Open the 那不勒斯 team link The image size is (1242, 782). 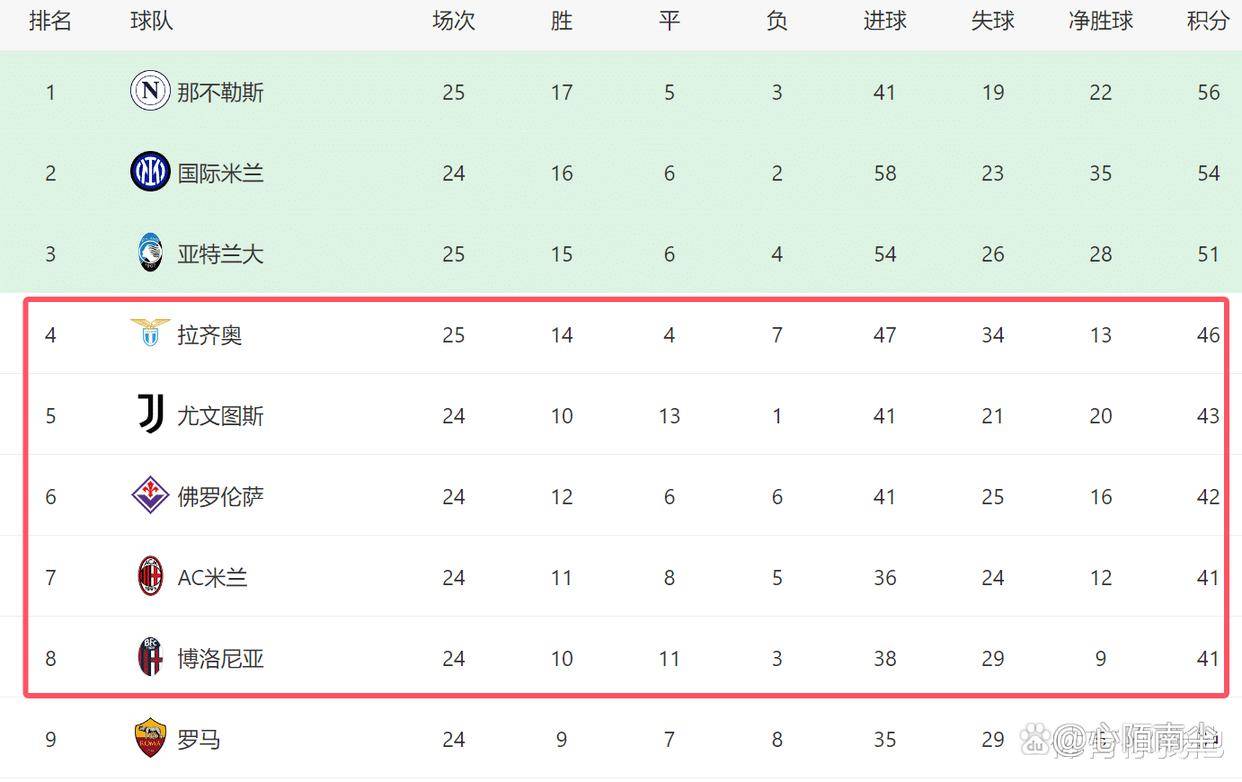(x=220, y=93)
